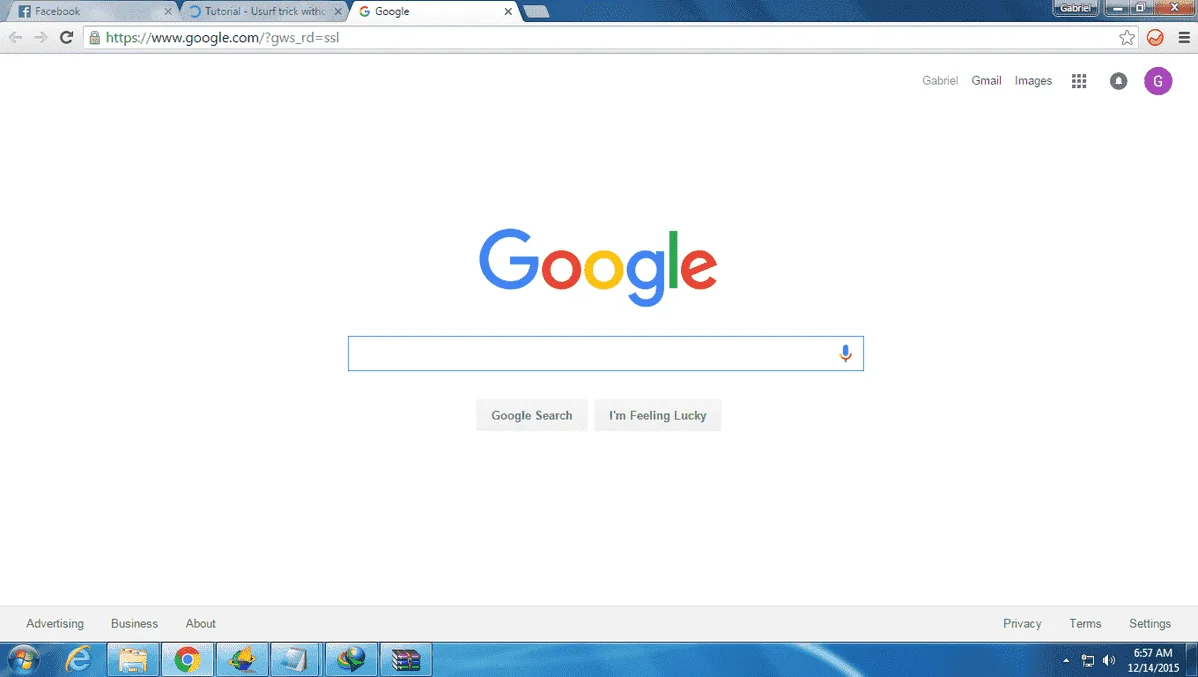Start voice search with the microphone
Screen dimensions: 1198x677
pos(845,353)
